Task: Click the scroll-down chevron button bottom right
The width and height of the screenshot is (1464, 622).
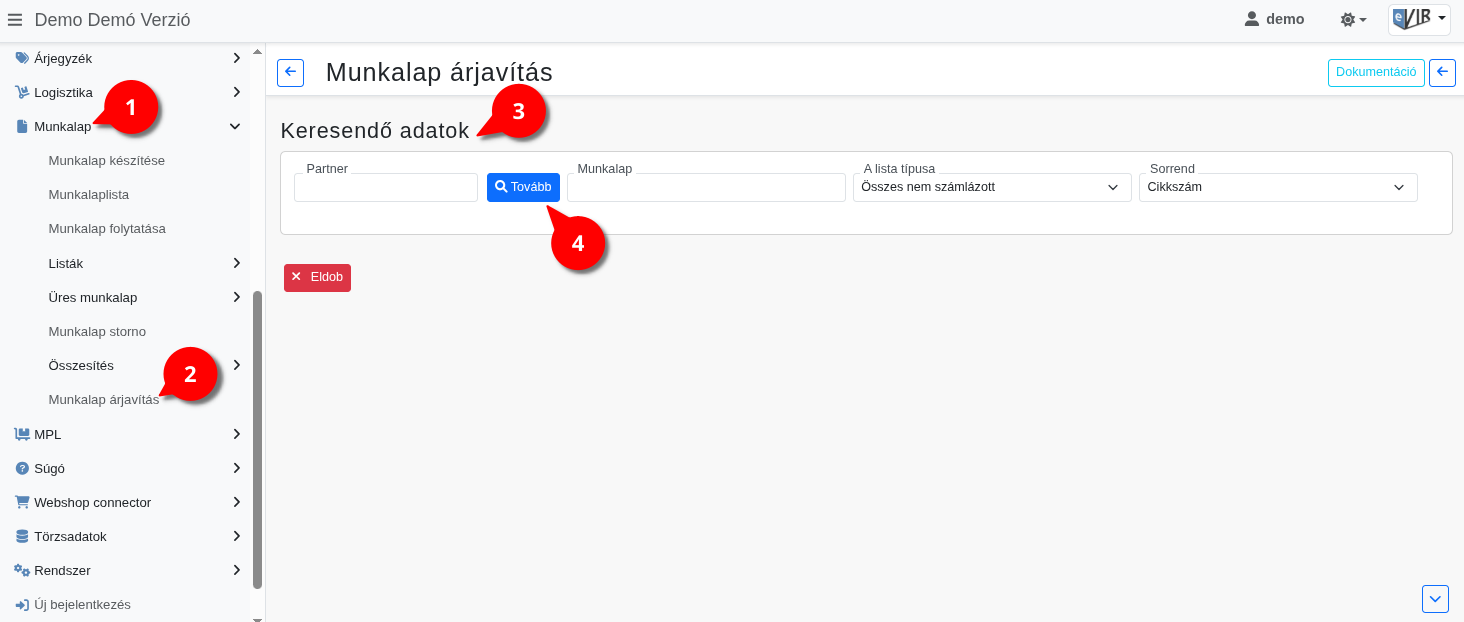Action: [1435, 598]
